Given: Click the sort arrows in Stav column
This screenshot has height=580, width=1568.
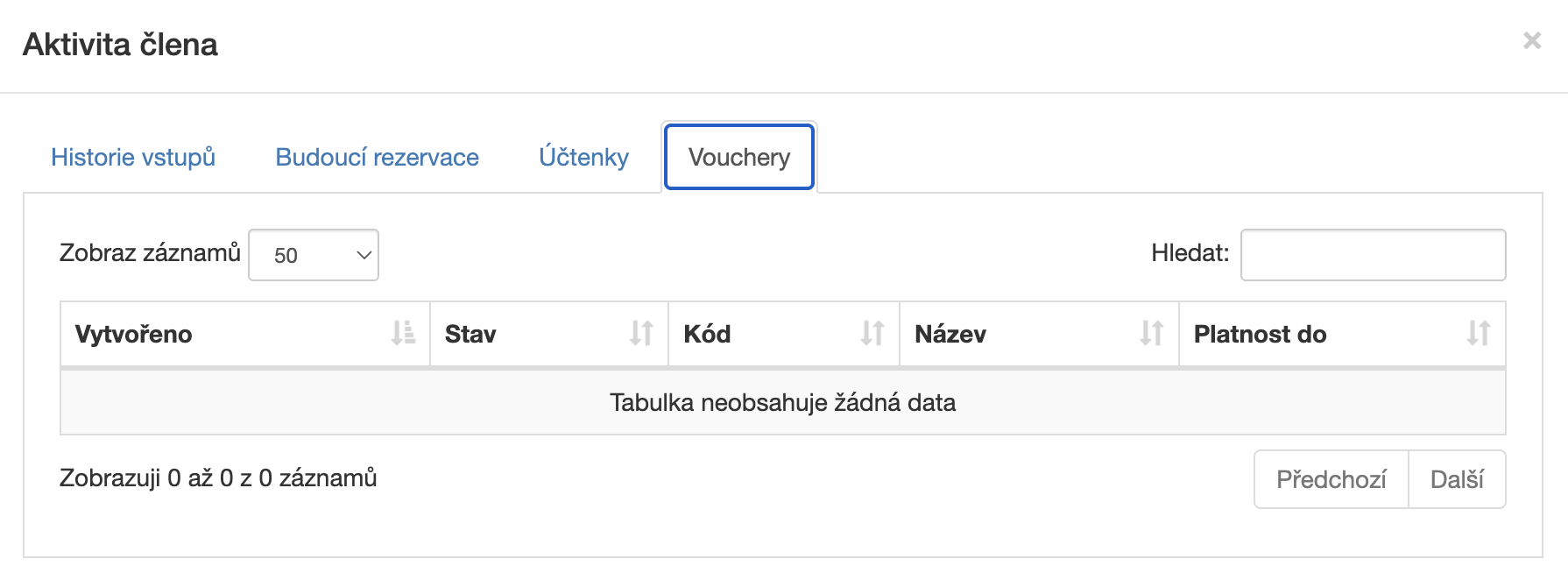Looking at the screenshot, I should [x=641, y=333].
